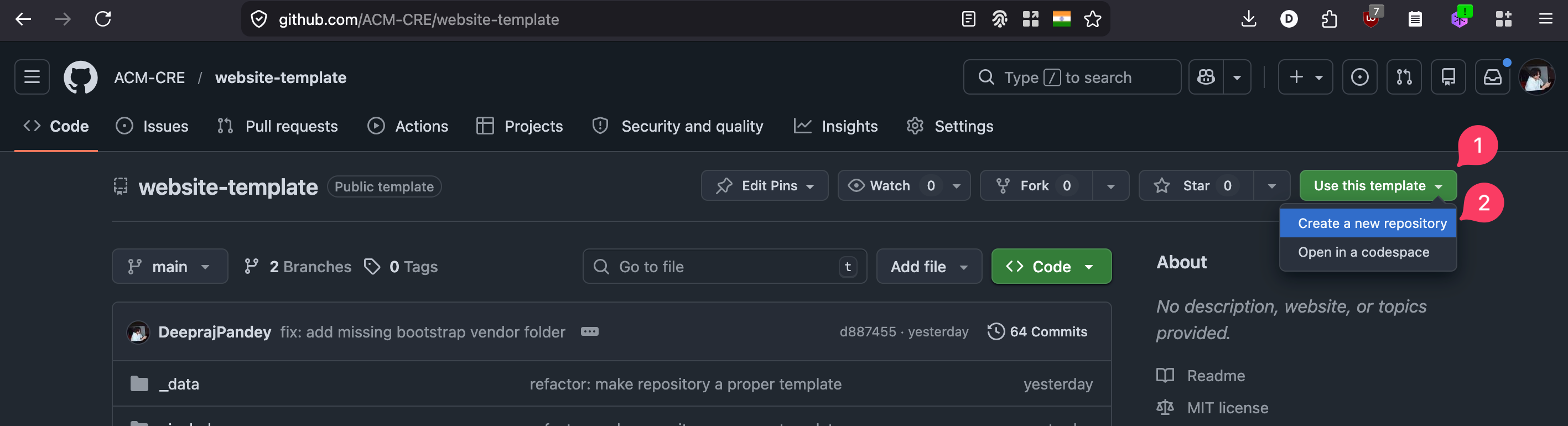Switch to the Code tab
This screenshot has width=1568, height=426.
coord(56,126)
